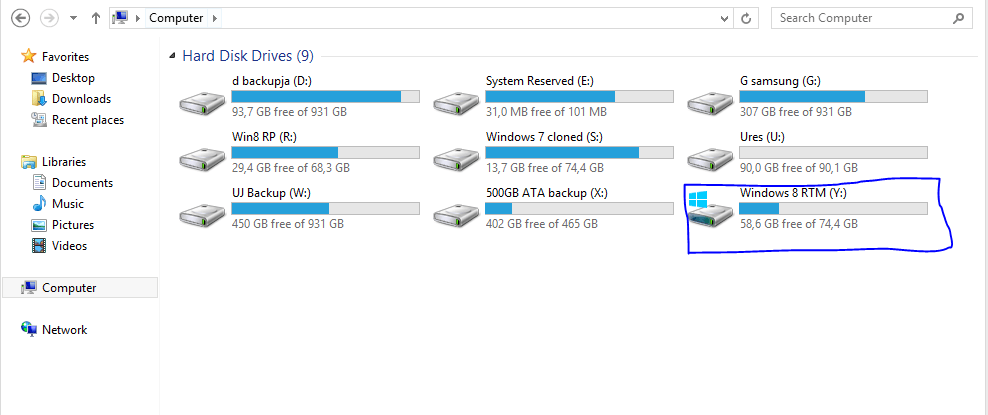Click the UJ Backup (W:) label

coord(272,193)
